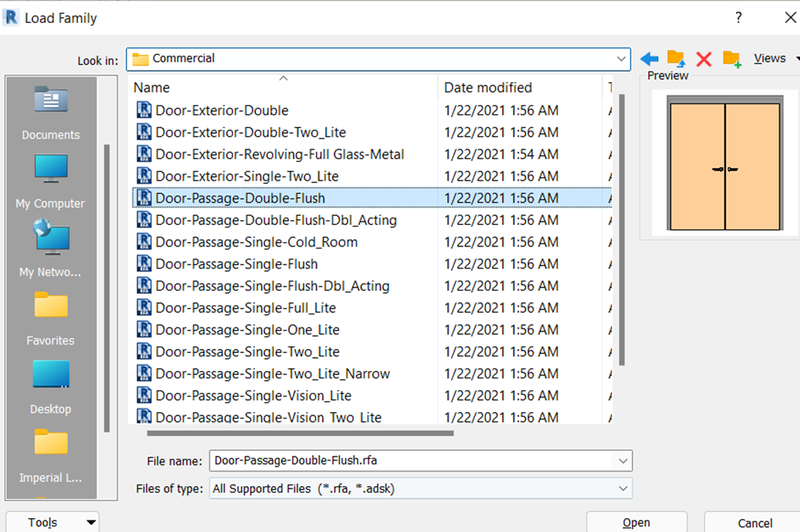Expand the Files of type dropdown
Viewport: 800px width, 532px height.
(623, 488)
